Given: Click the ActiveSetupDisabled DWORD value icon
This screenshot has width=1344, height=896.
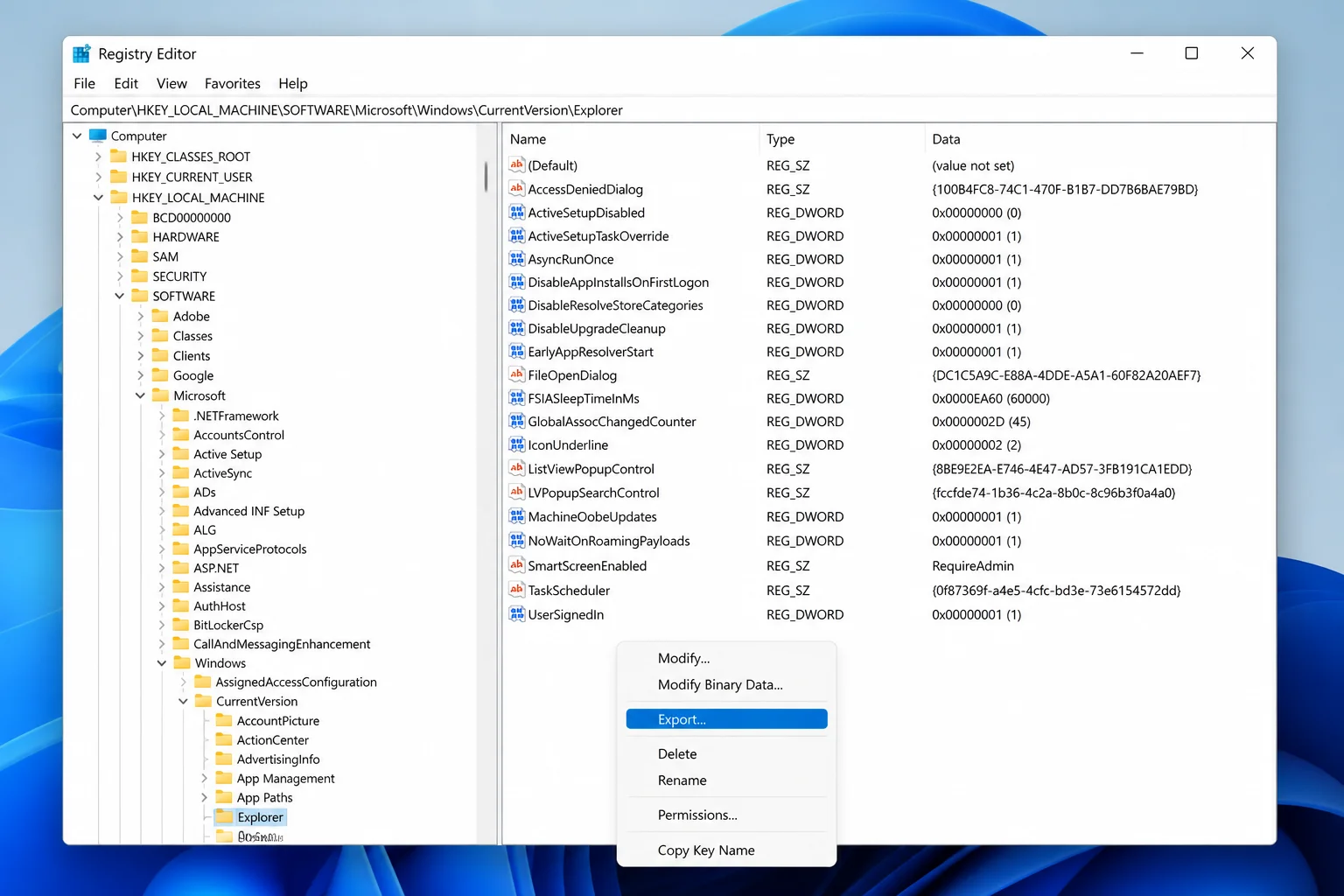Looking at the screenshot, I should tap(516, 213).
